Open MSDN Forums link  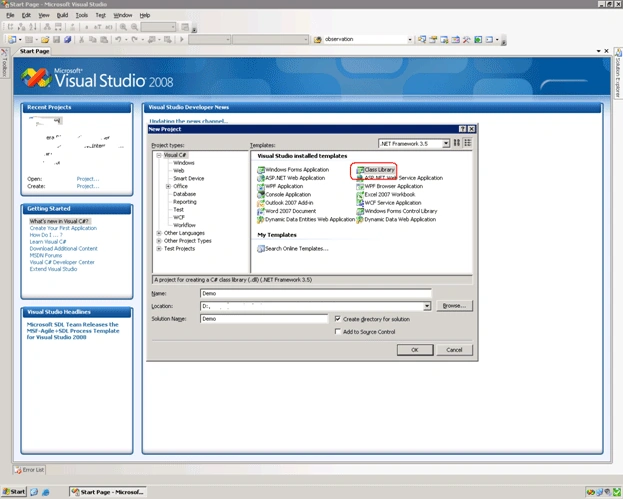pos(46,255)
